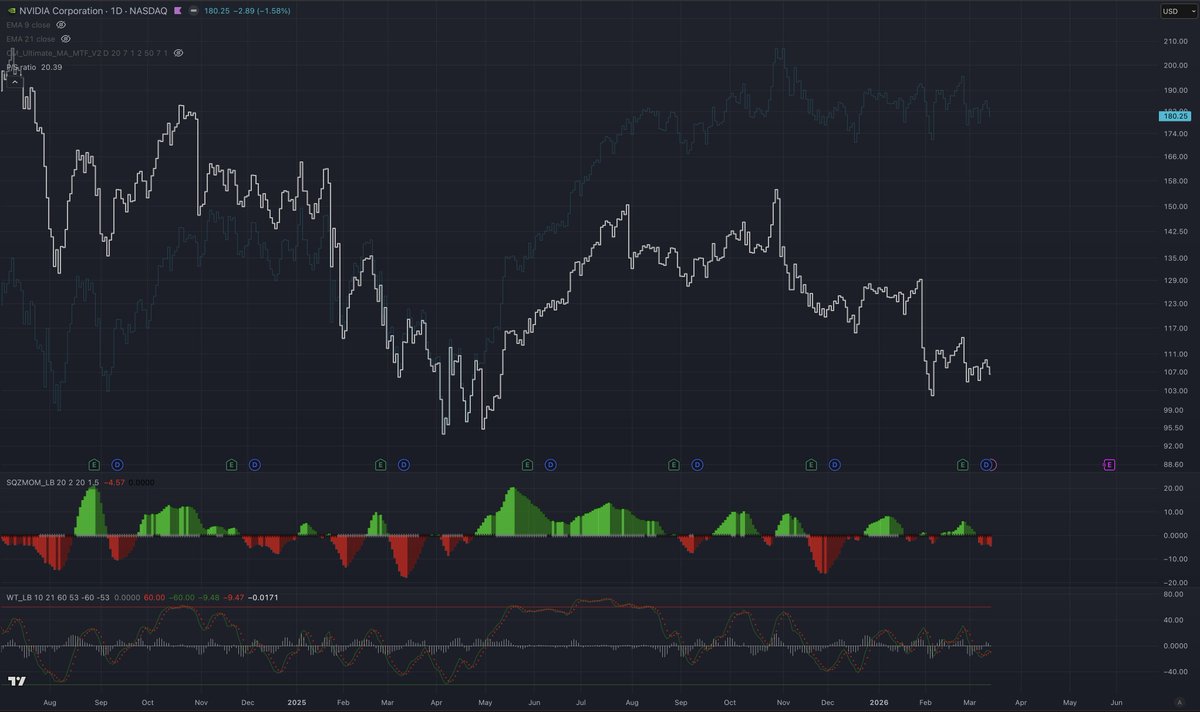Click the 142.50 price axis label
Viewport: 1200px width, 712px height.
[1174, 231]
